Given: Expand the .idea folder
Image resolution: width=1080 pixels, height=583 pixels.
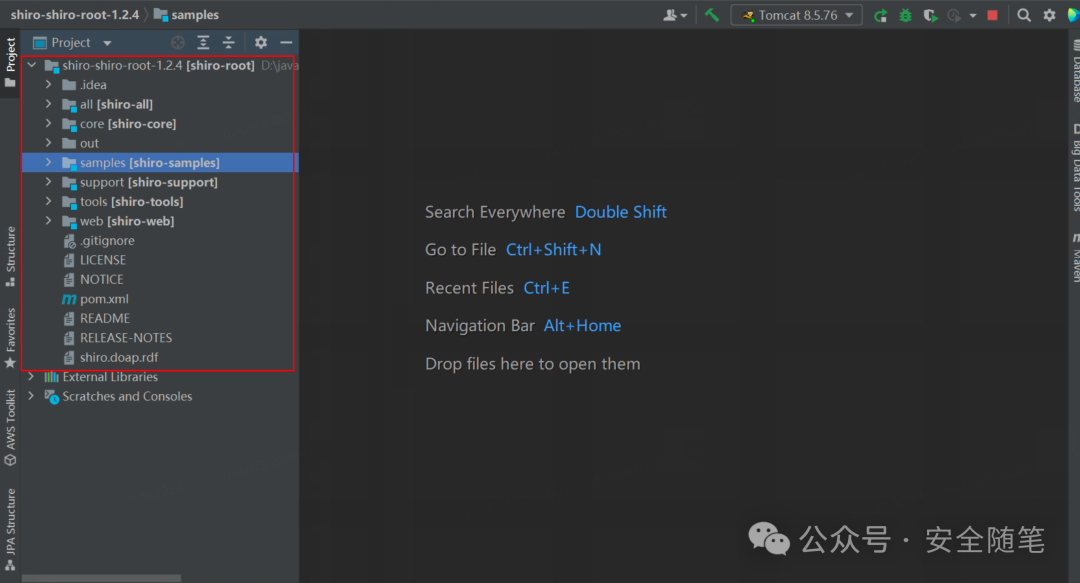Looking at the screenshot, I should (48, 84).
